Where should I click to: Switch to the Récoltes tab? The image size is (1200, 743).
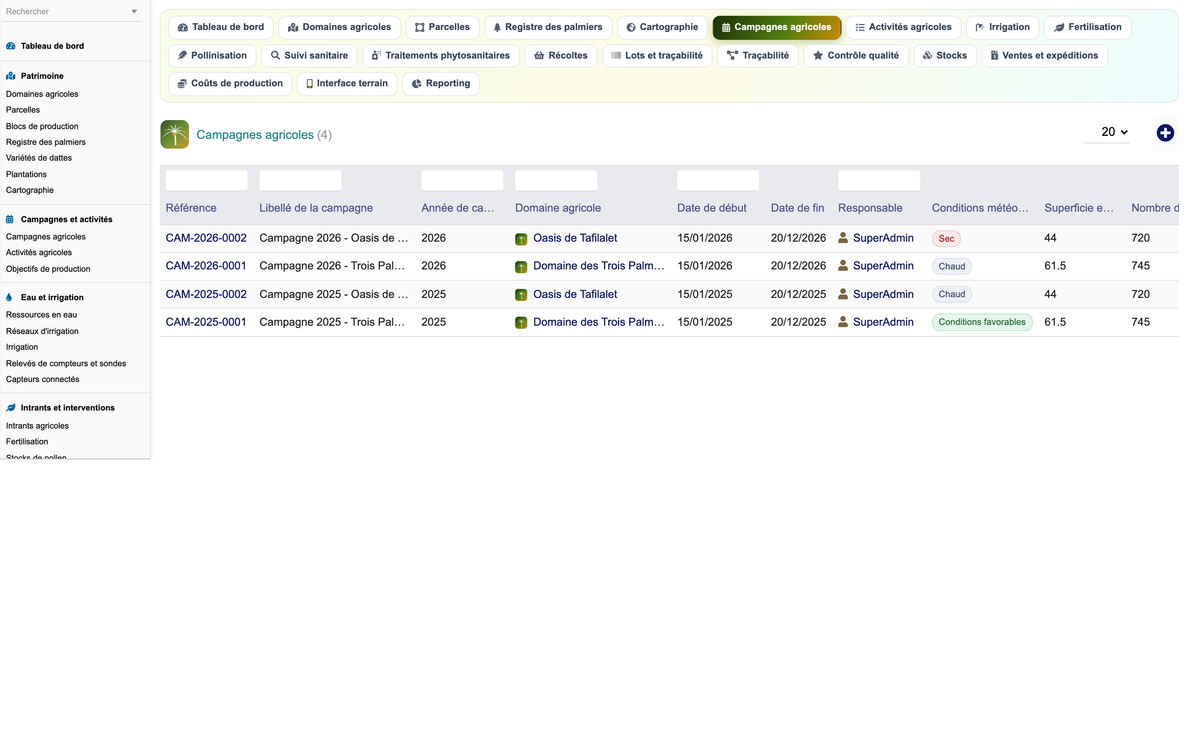coord(561,55)
